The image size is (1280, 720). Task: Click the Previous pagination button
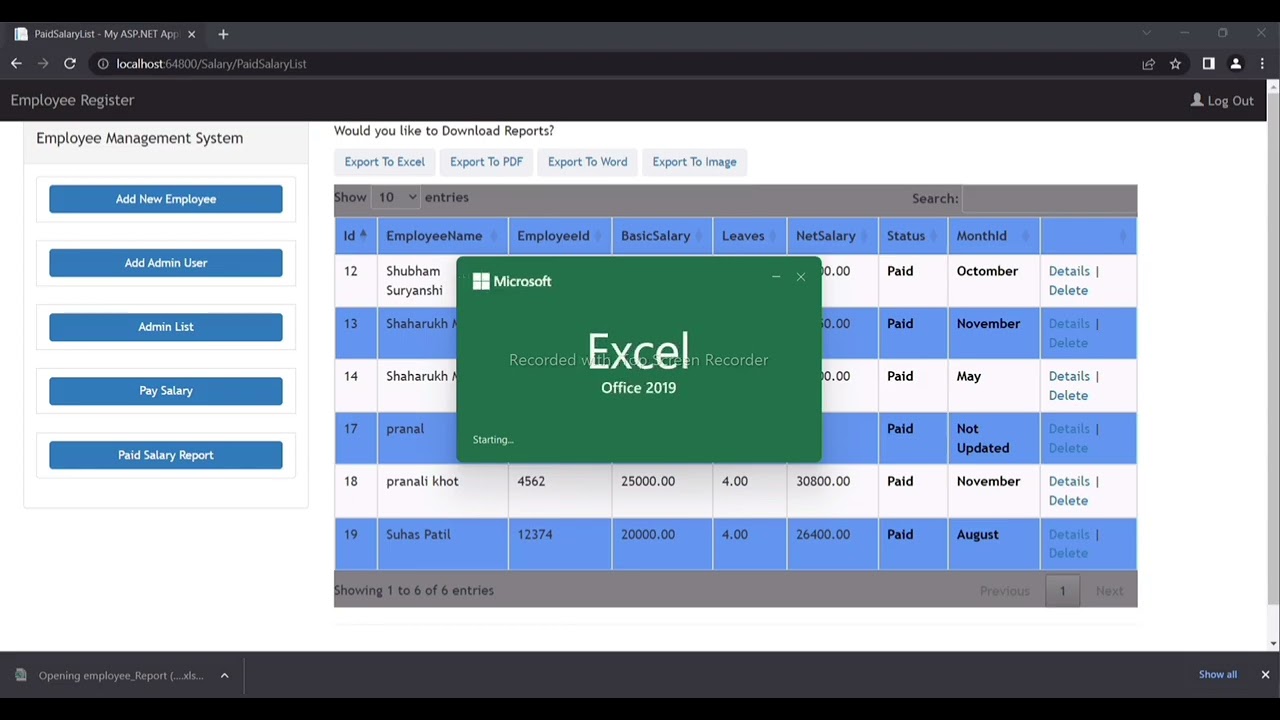(x=1004, y=591)
